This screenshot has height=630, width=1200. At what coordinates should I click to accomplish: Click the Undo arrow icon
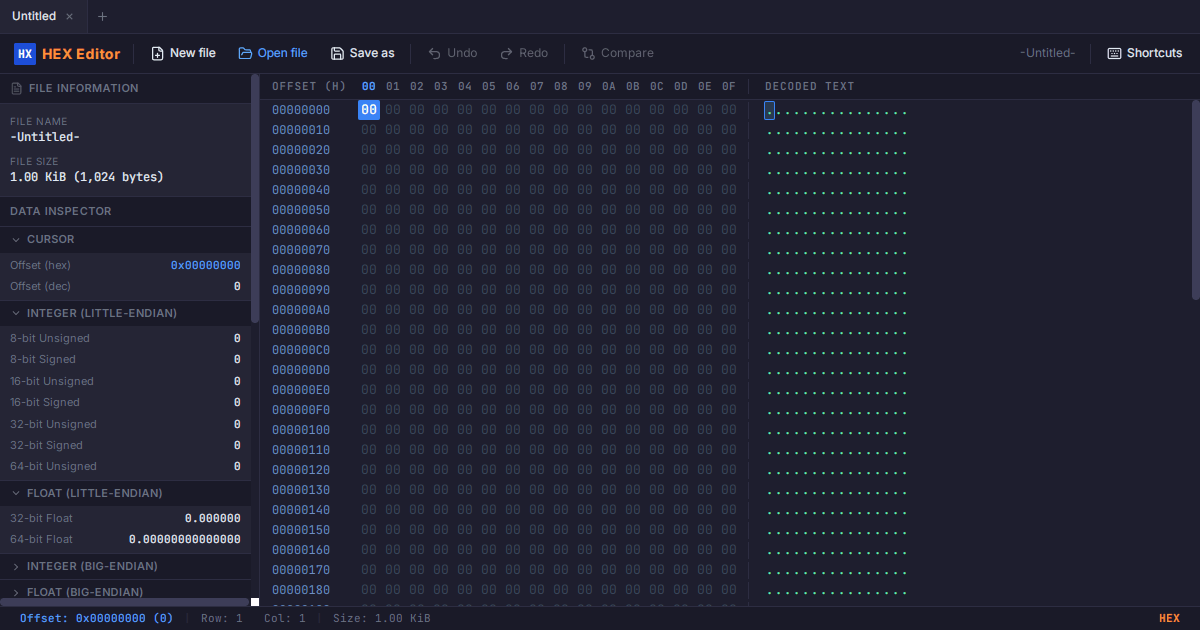pos(434,53)
